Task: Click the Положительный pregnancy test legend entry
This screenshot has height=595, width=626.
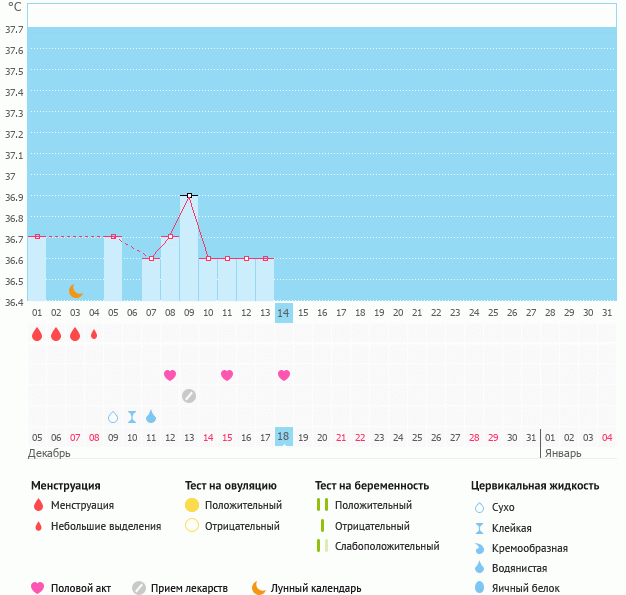Action: click(x=373, y=505)
